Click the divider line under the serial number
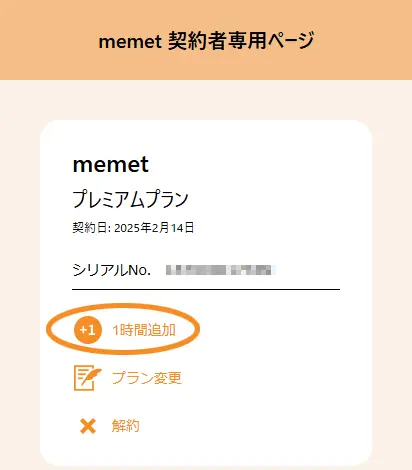412x470 pixels. pos(206,289)
